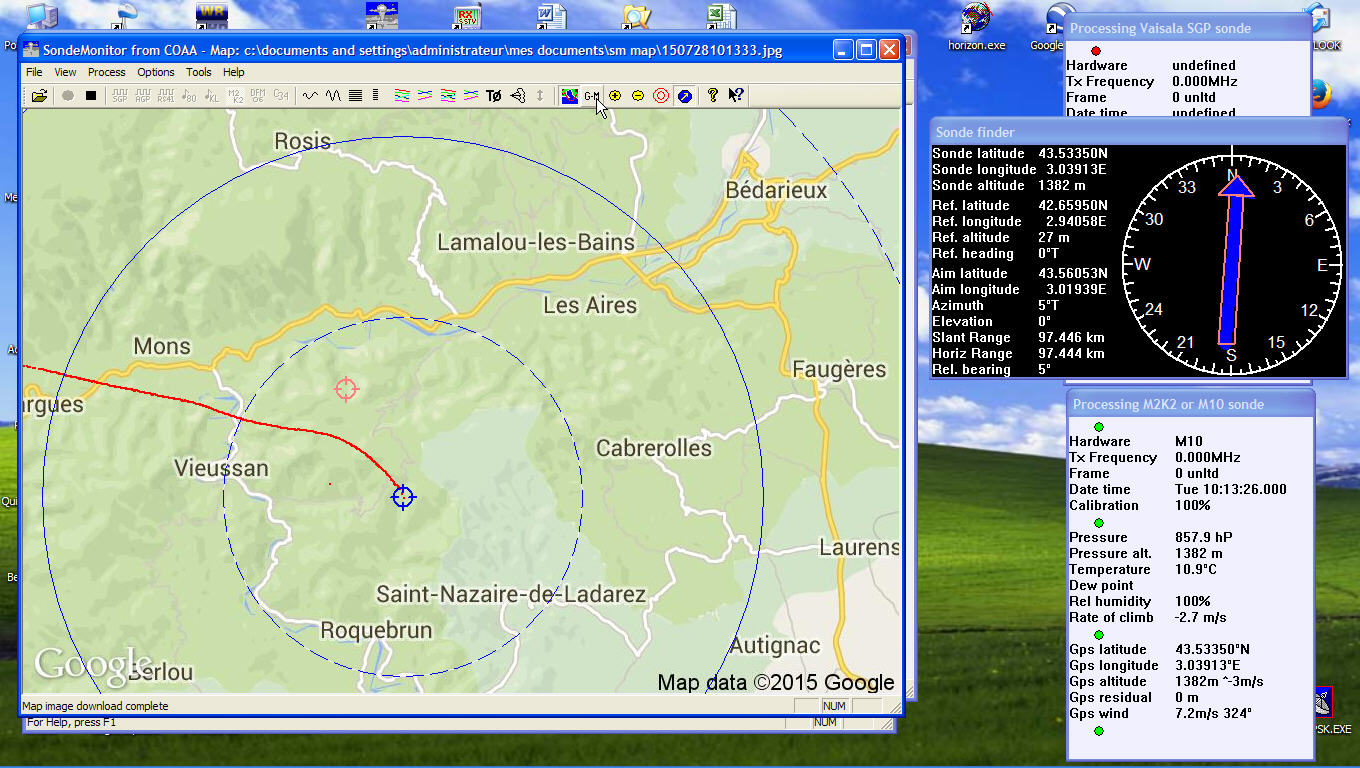Zoom out the map with yellow minus
The width and height of the screenshot is (1360, 768).
click(638, 96)
